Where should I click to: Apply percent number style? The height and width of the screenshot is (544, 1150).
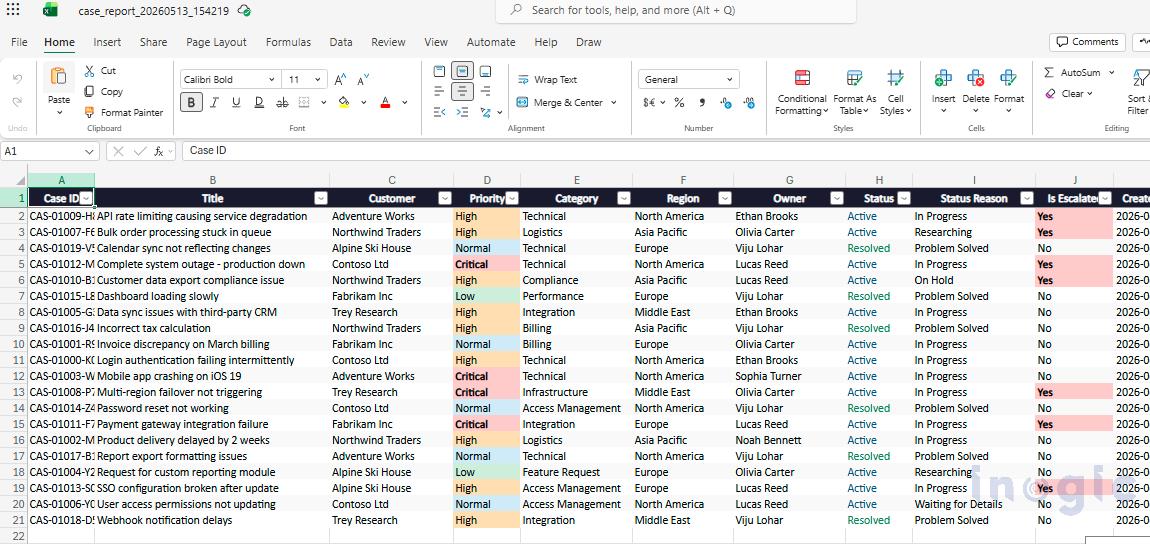[679, 103]
